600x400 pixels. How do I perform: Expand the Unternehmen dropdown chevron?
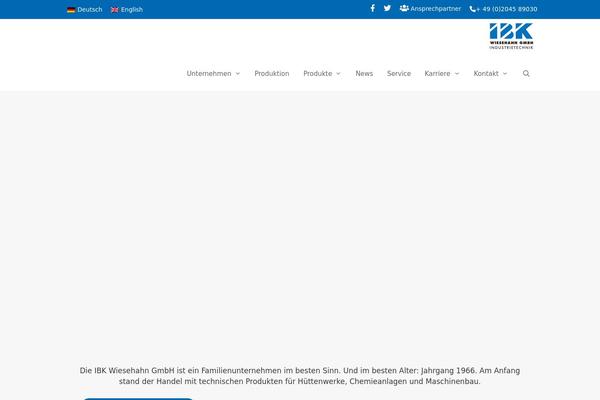coord(238,73)
